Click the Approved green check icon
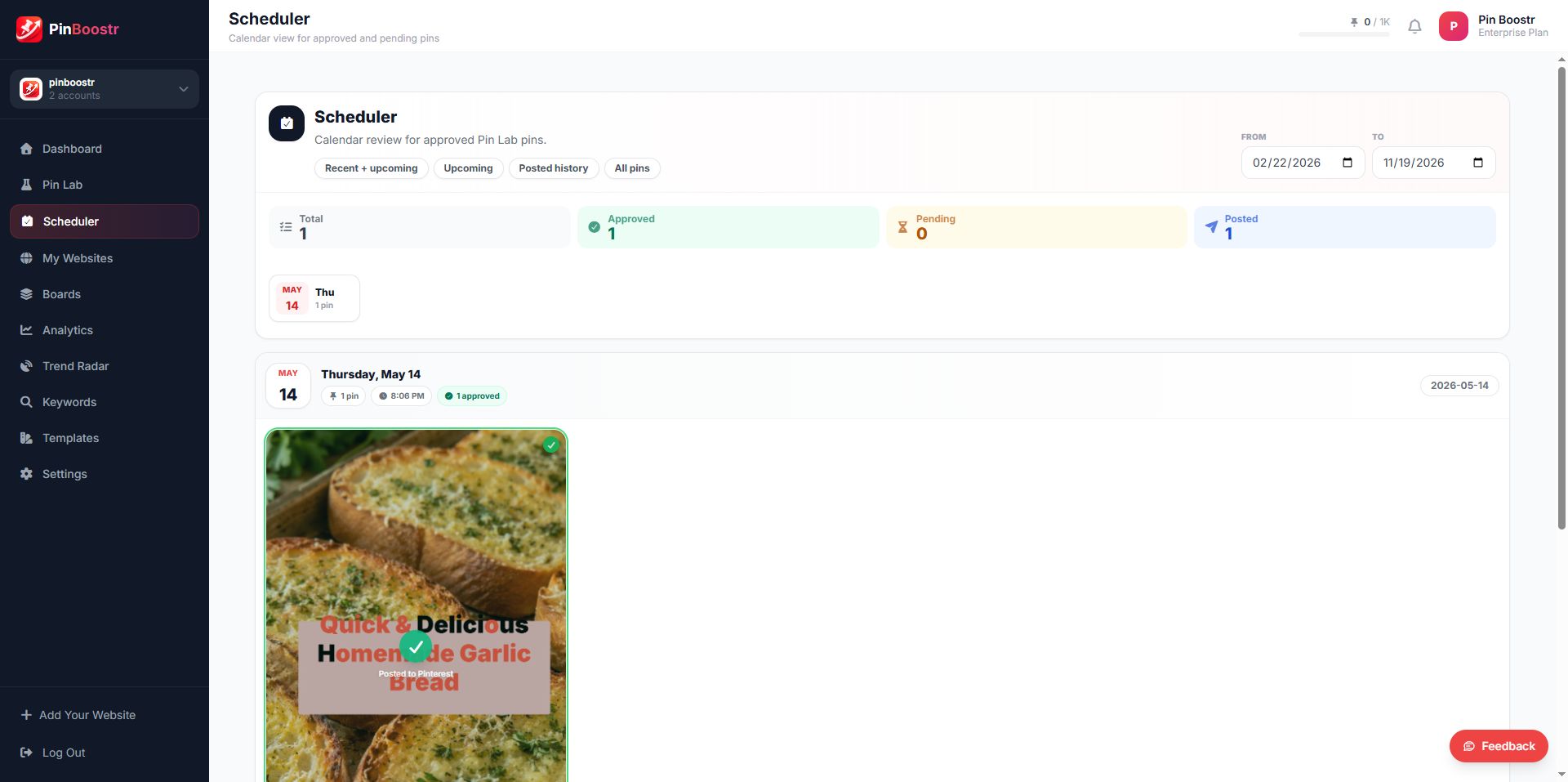 click(595, 227)
